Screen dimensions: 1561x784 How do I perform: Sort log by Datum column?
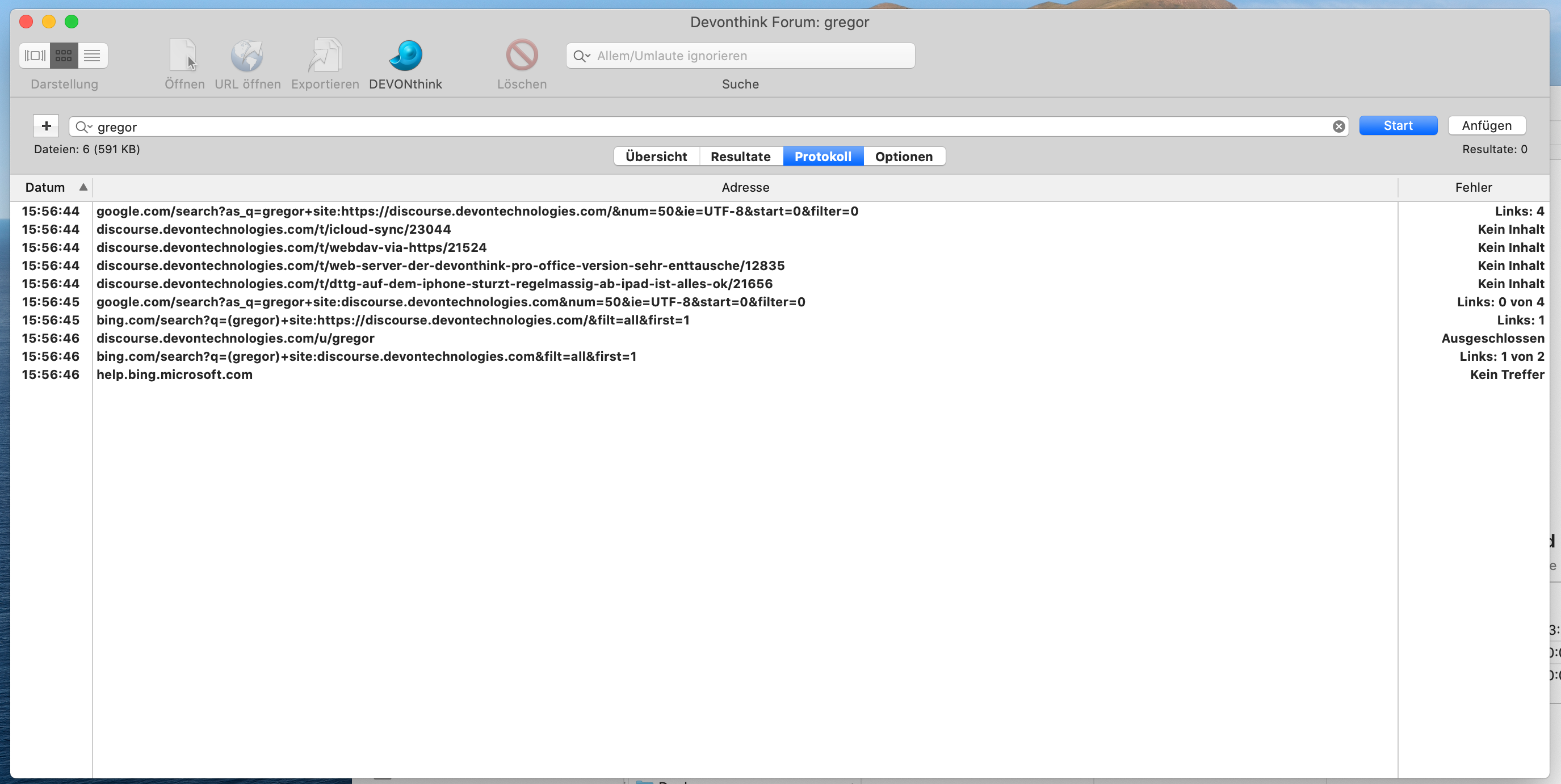coord(52,187)
